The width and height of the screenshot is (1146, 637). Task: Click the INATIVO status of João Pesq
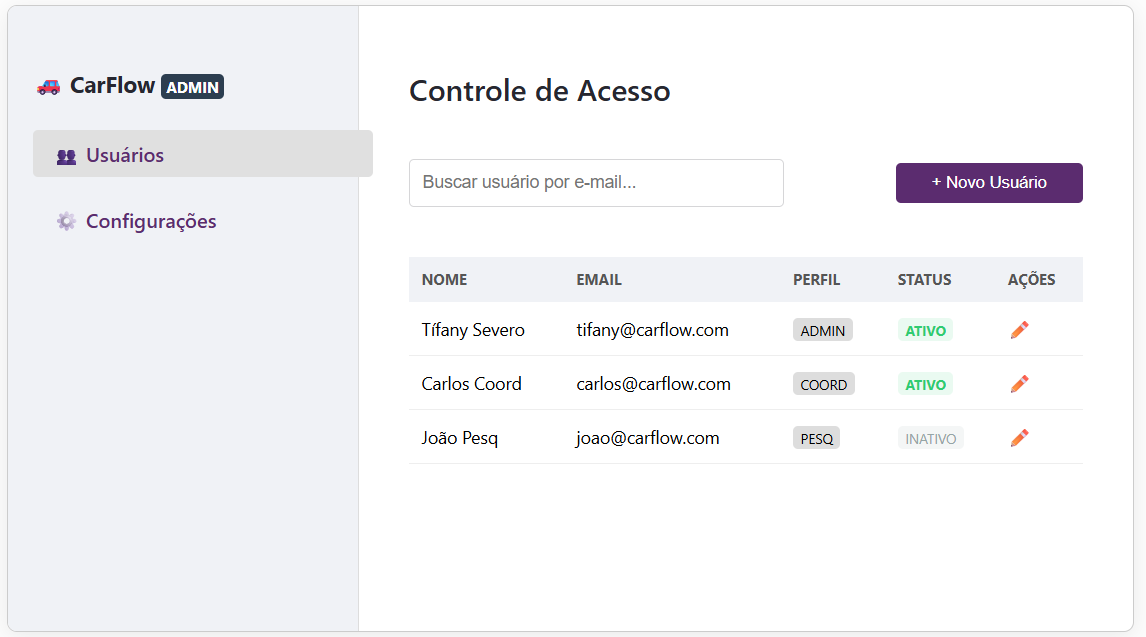click(930, 438)
